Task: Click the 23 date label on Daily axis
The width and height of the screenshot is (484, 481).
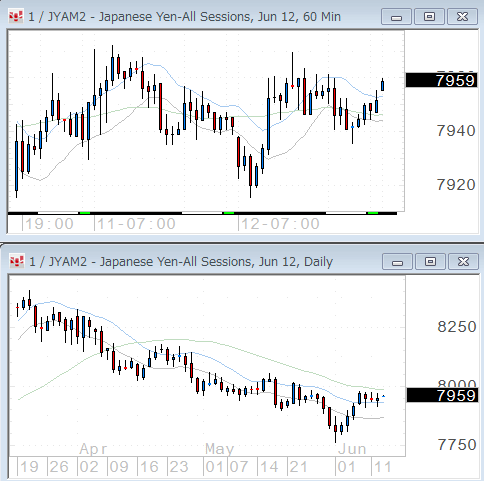Action: tap(179, 467)
